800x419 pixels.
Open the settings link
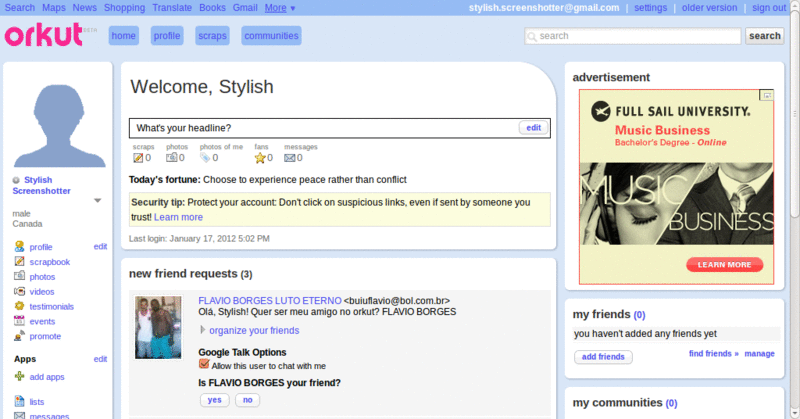(x=651, y=8)
